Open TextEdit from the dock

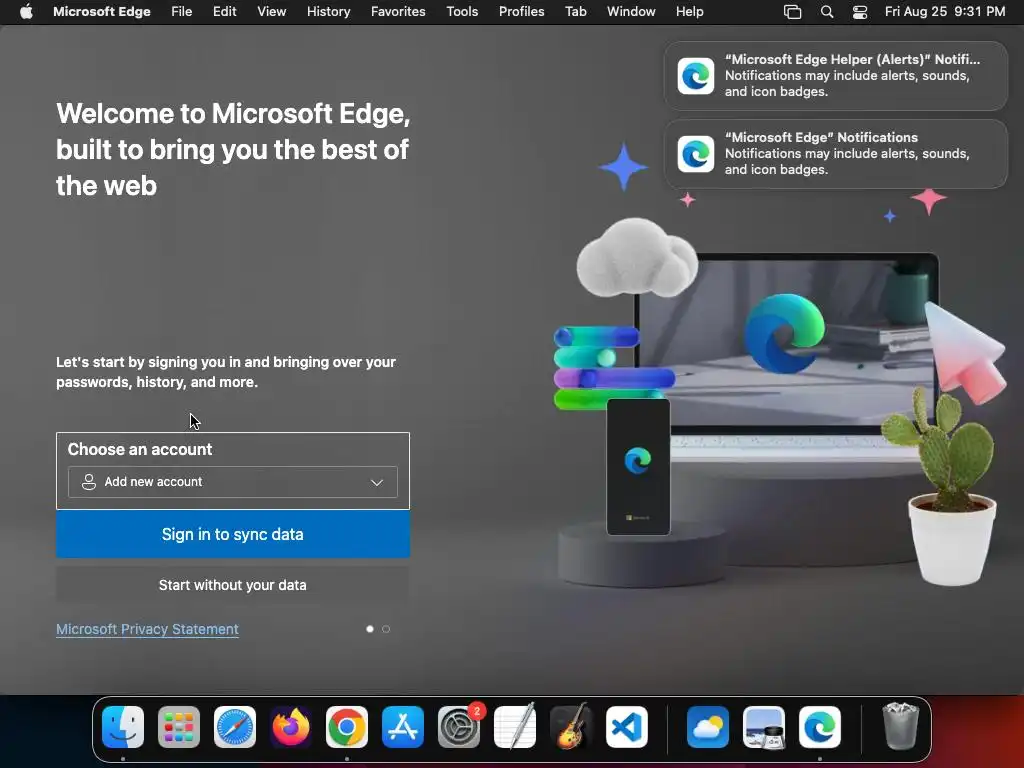coord(515,727)
